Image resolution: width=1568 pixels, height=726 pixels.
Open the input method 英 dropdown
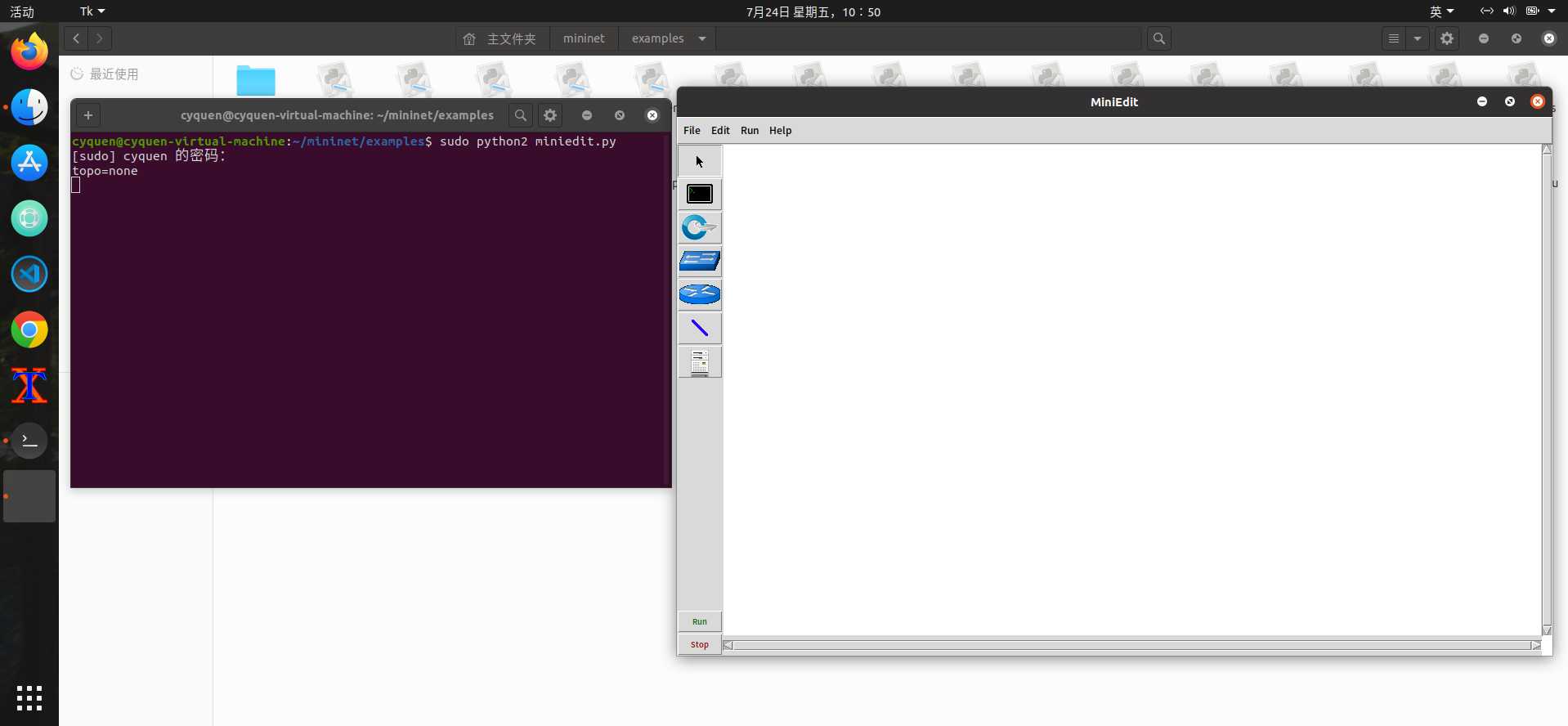[x=1441, y=11]
